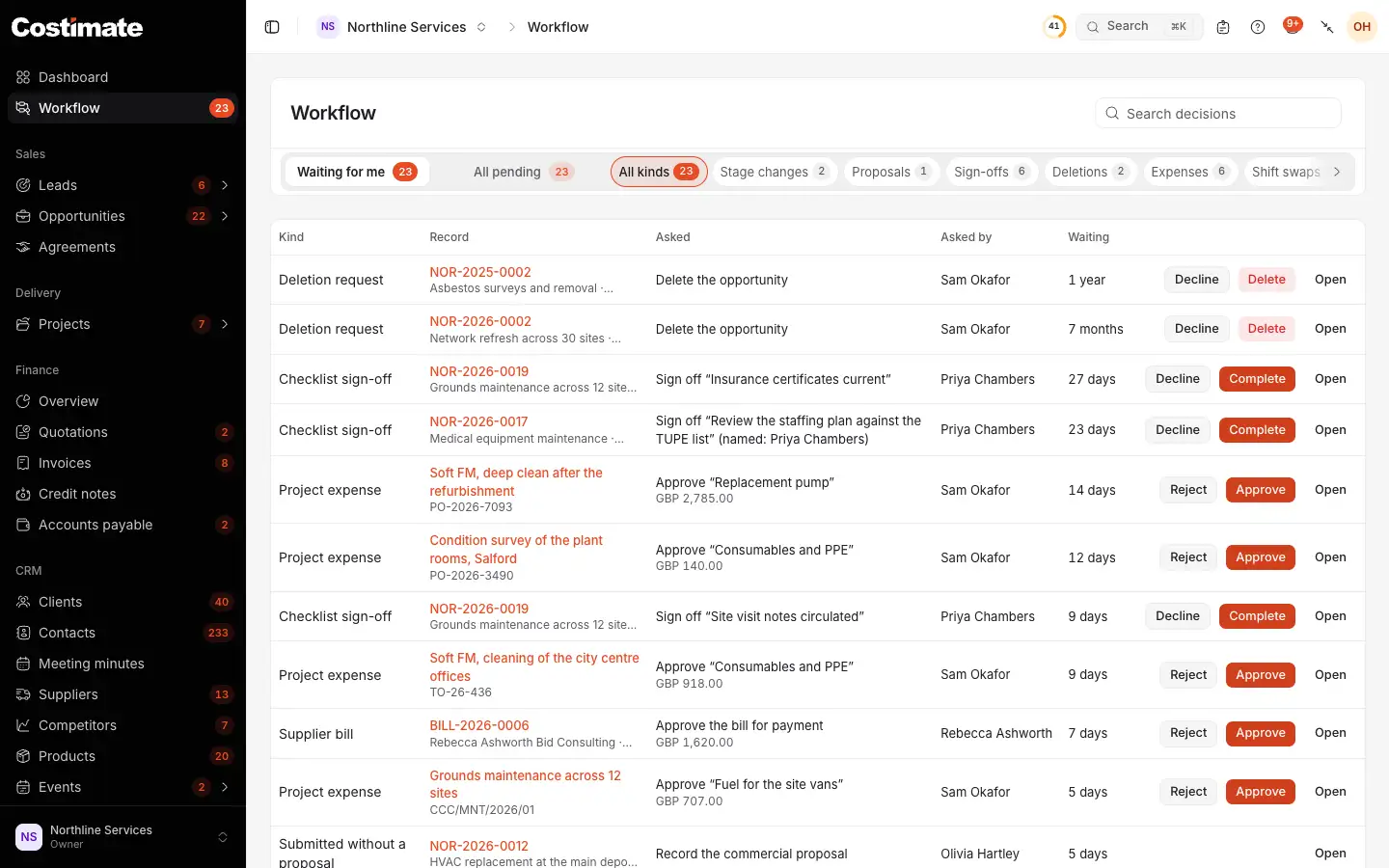Toggle the sidebar panel icon
Image resolution: width=1389 pixels, height=868 pixels.
[x=272, y=27]
